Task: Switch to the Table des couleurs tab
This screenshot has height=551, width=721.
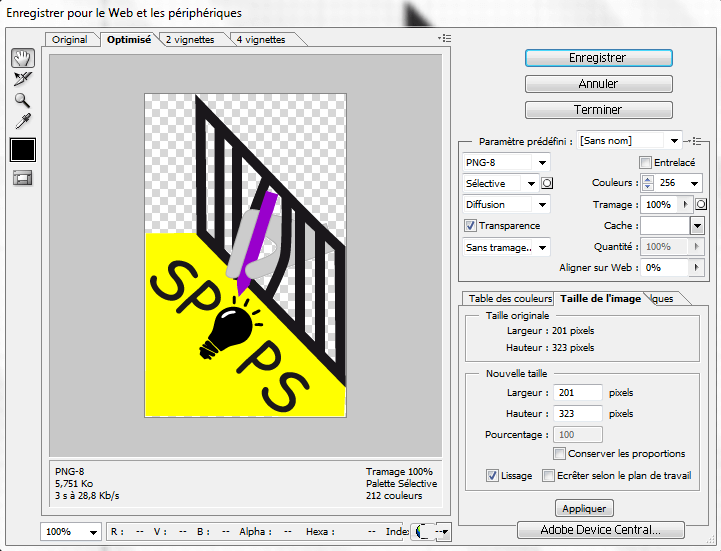Action: coord(510,298)
